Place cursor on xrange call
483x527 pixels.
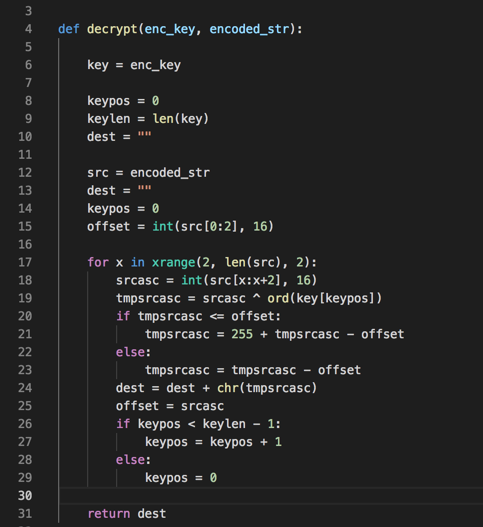[x=173, y=262]
